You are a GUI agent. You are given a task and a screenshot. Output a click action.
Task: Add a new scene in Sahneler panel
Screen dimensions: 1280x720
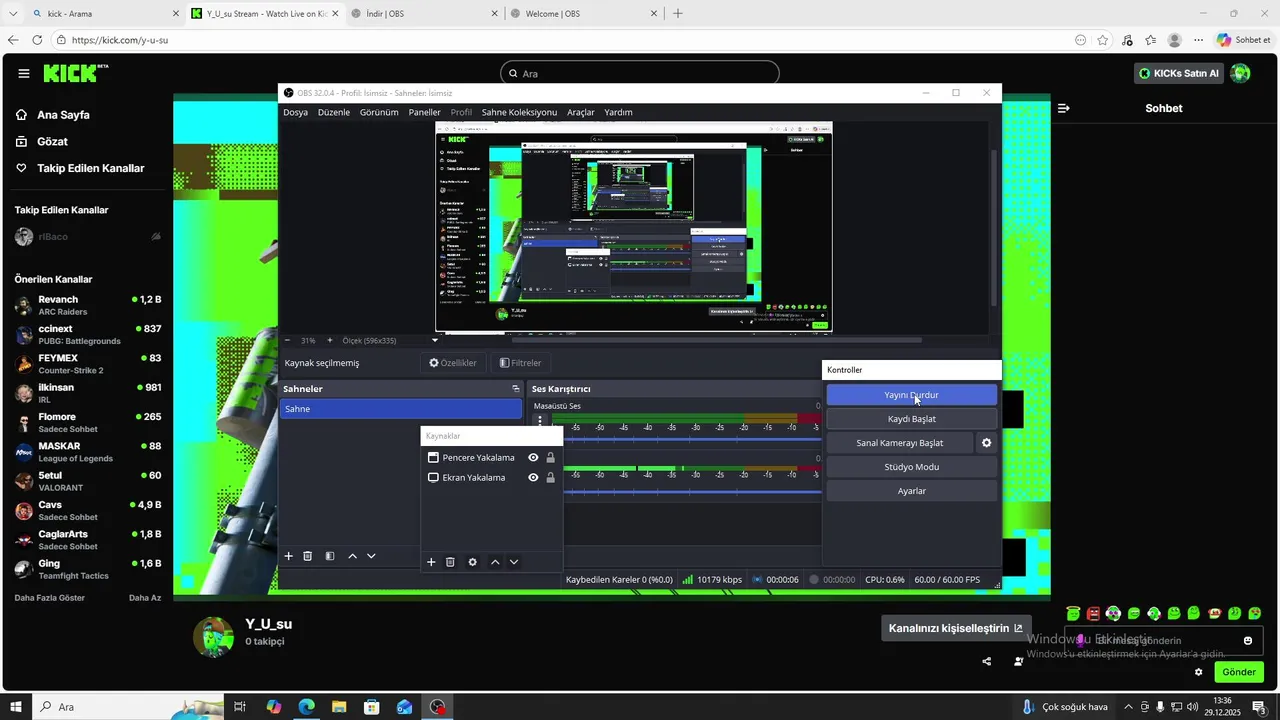click(288, 556)
